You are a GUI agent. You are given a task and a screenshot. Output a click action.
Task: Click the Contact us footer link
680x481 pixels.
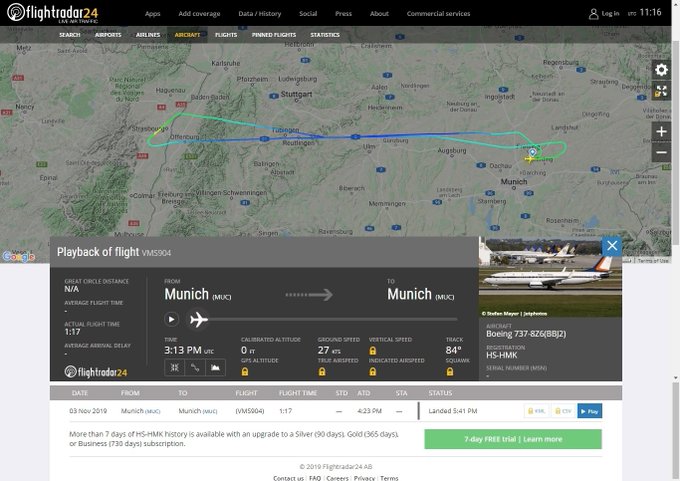(288, 478)
